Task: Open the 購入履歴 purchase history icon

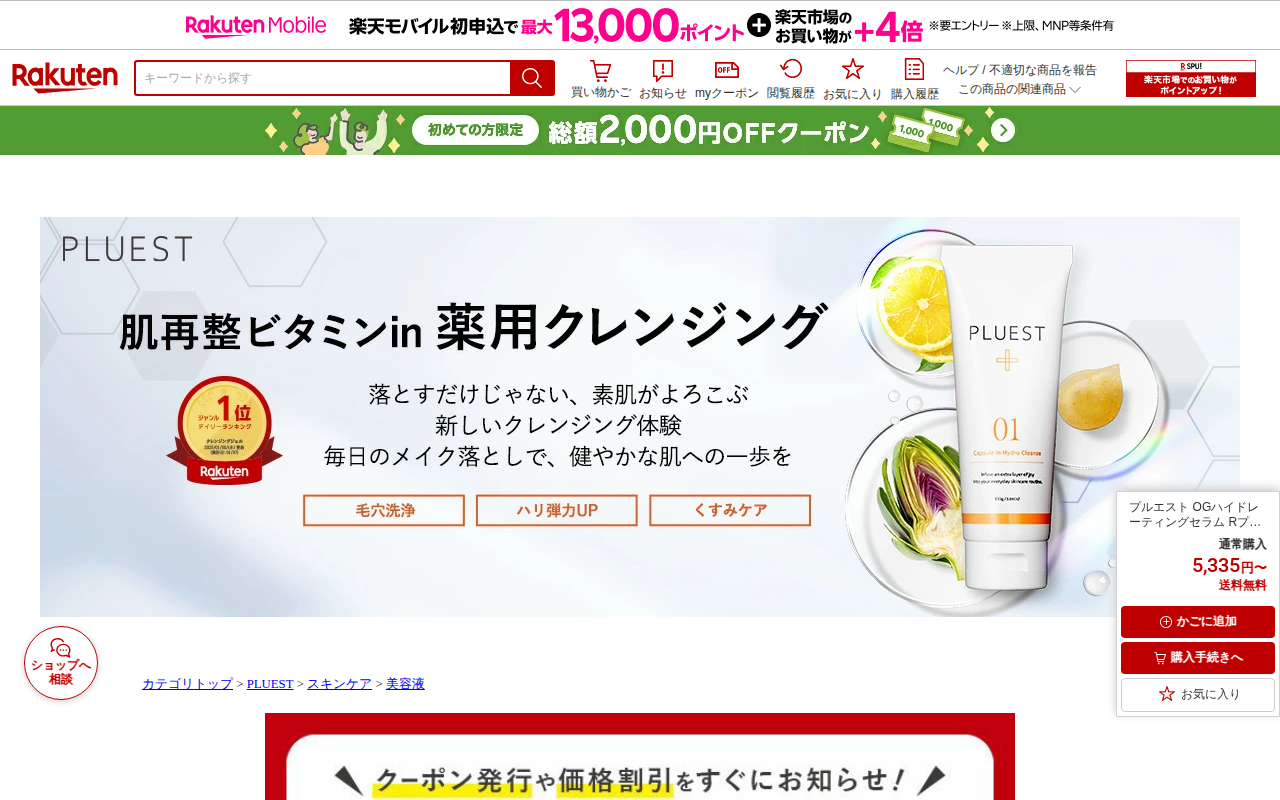Action: [915, 79]
